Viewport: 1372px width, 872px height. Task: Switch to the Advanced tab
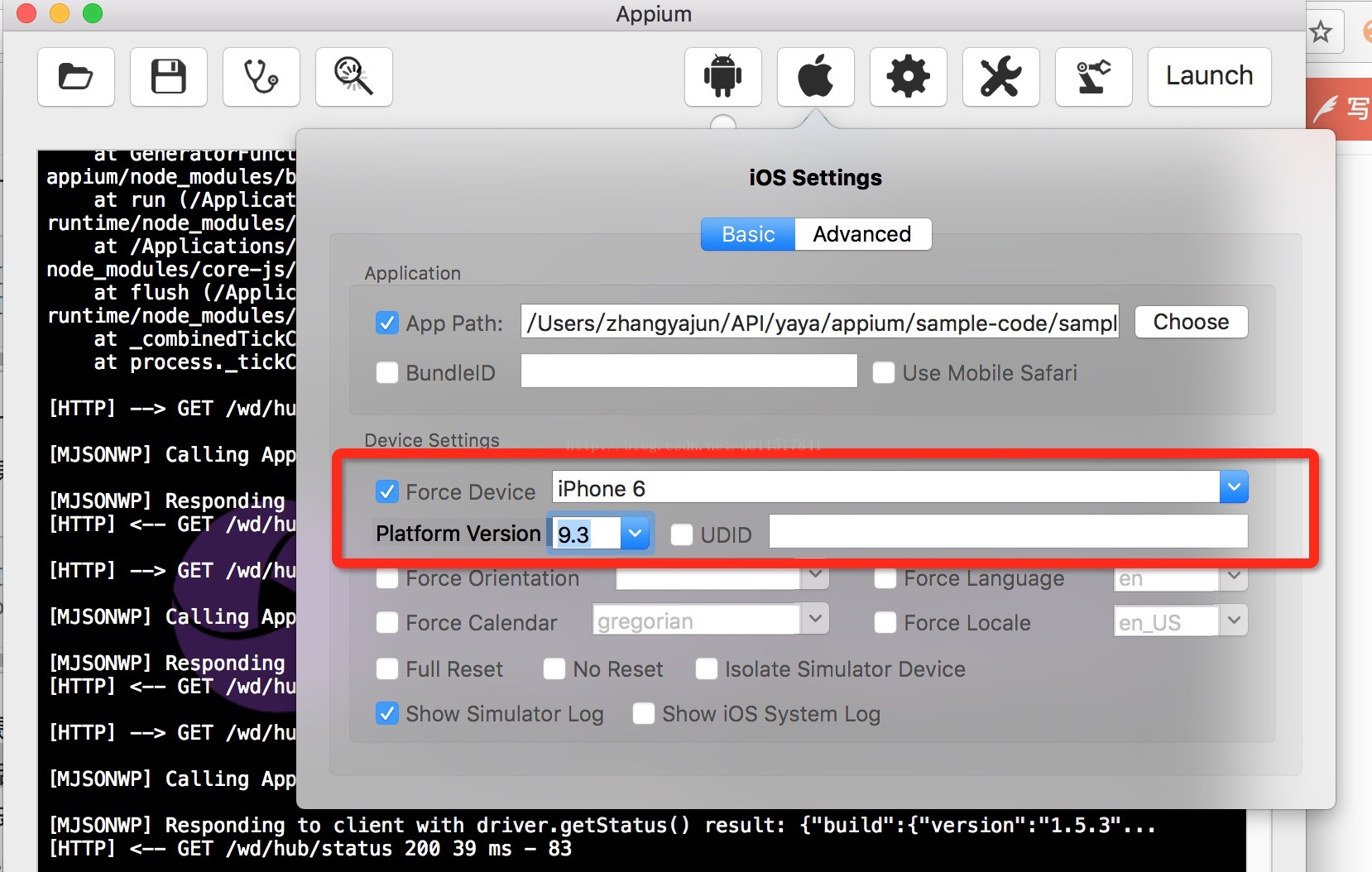pos(862,234)
